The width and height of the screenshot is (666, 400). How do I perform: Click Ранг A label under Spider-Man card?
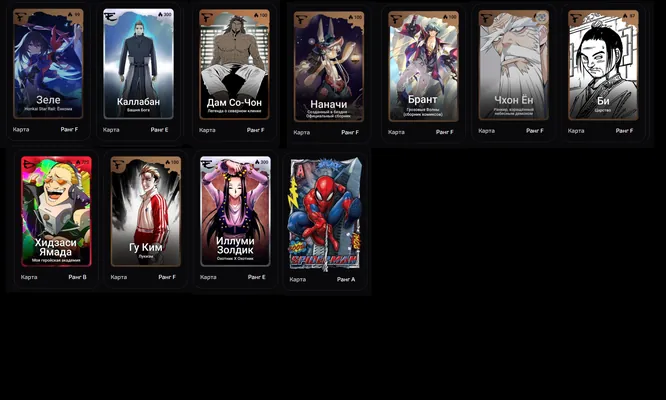coord(346,279)
